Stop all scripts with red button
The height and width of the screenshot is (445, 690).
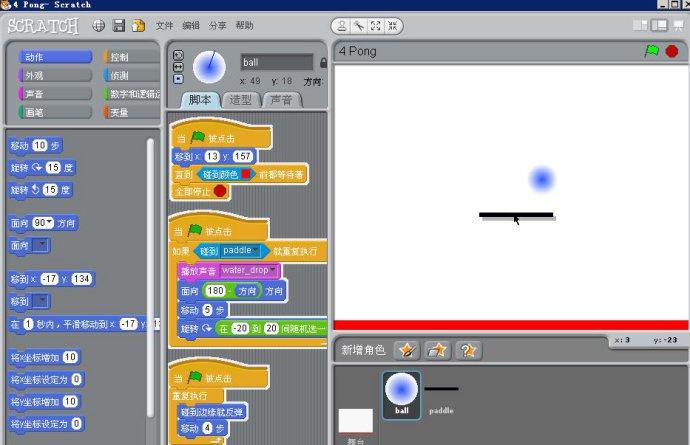click(672, 51)
